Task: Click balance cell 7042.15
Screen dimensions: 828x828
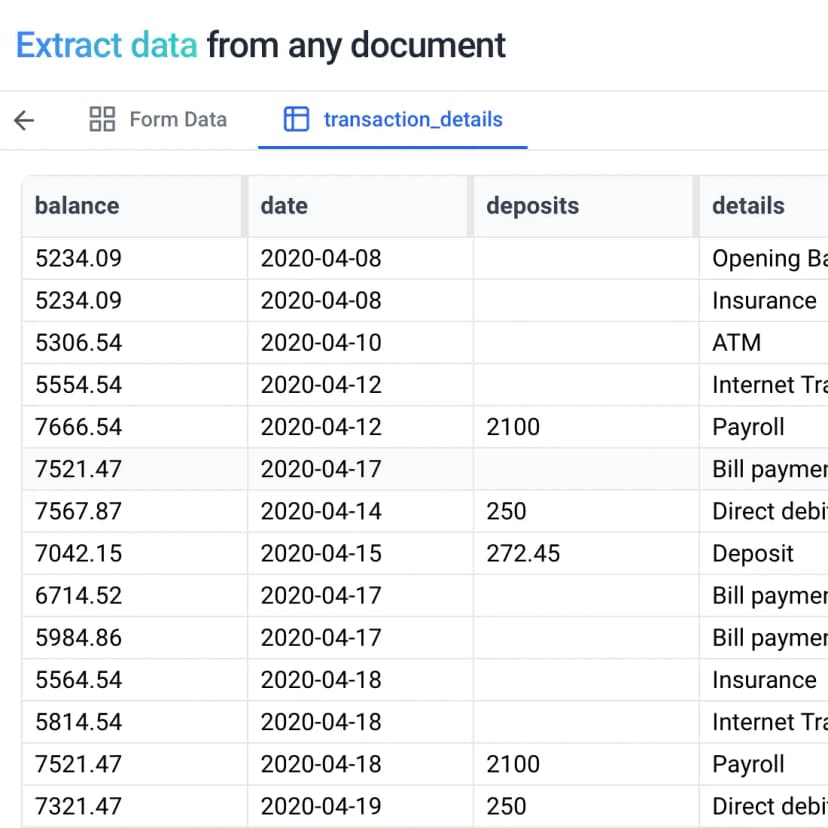Action: pyautogui.click(x=135, y=553)
